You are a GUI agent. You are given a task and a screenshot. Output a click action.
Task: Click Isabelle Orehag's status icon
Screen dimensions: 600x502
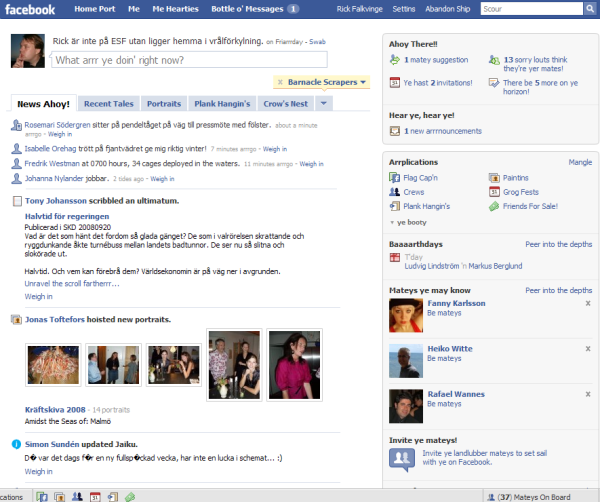(x=16, y=148)
